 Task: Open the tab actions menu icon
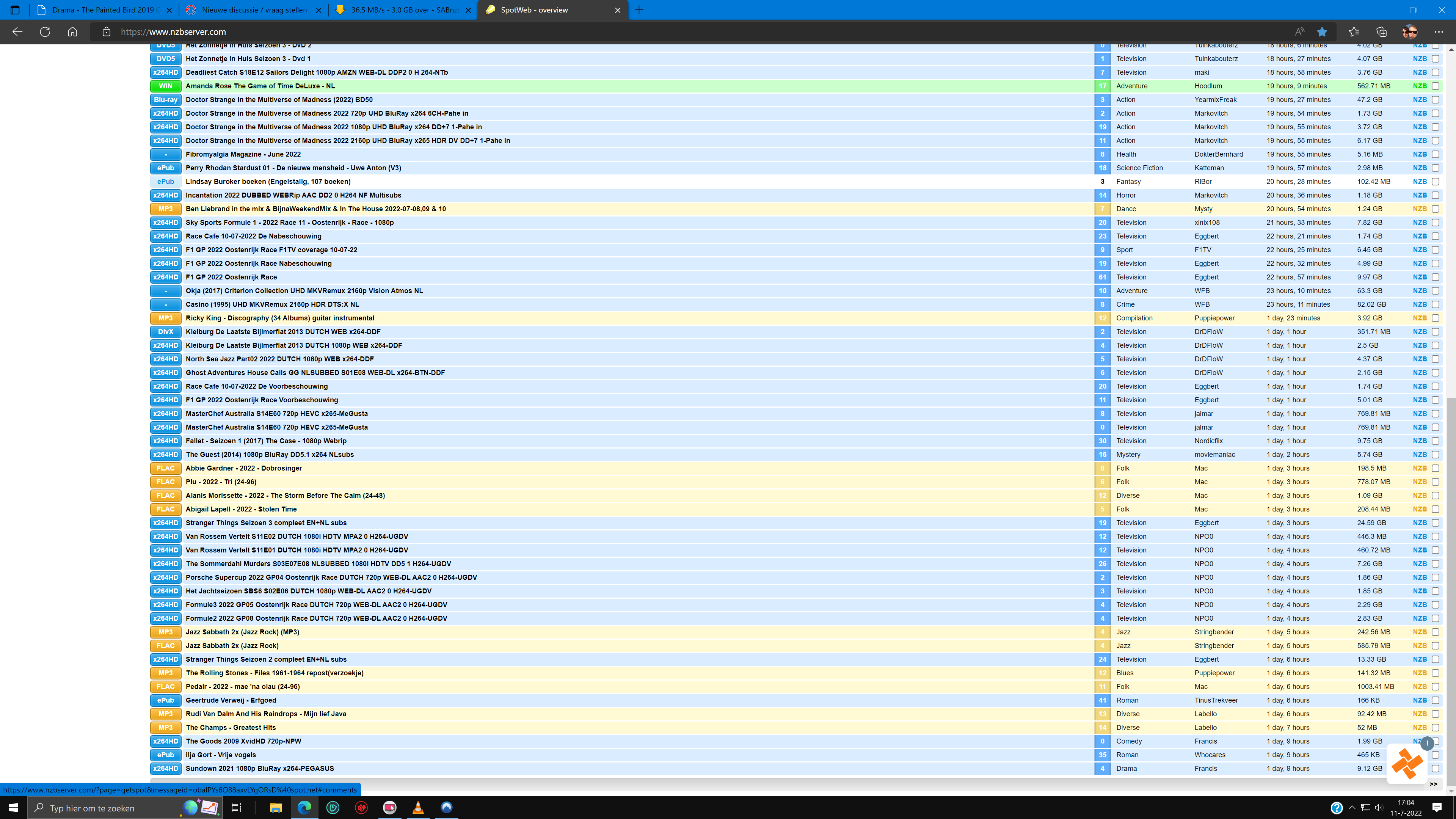[x=15, y=9]
